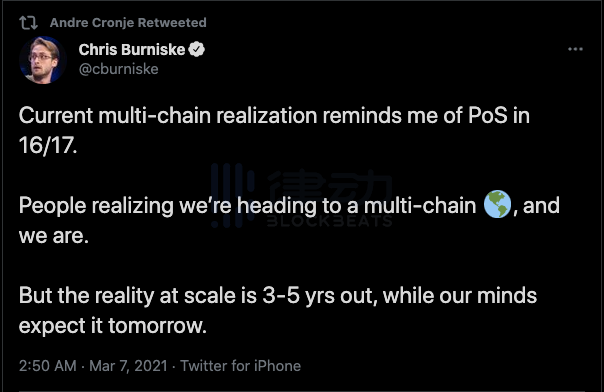Viewport: 604px width, 392px height.
Task: Click the 'But the reality at scale' line
Action: [x=278, y=296]
